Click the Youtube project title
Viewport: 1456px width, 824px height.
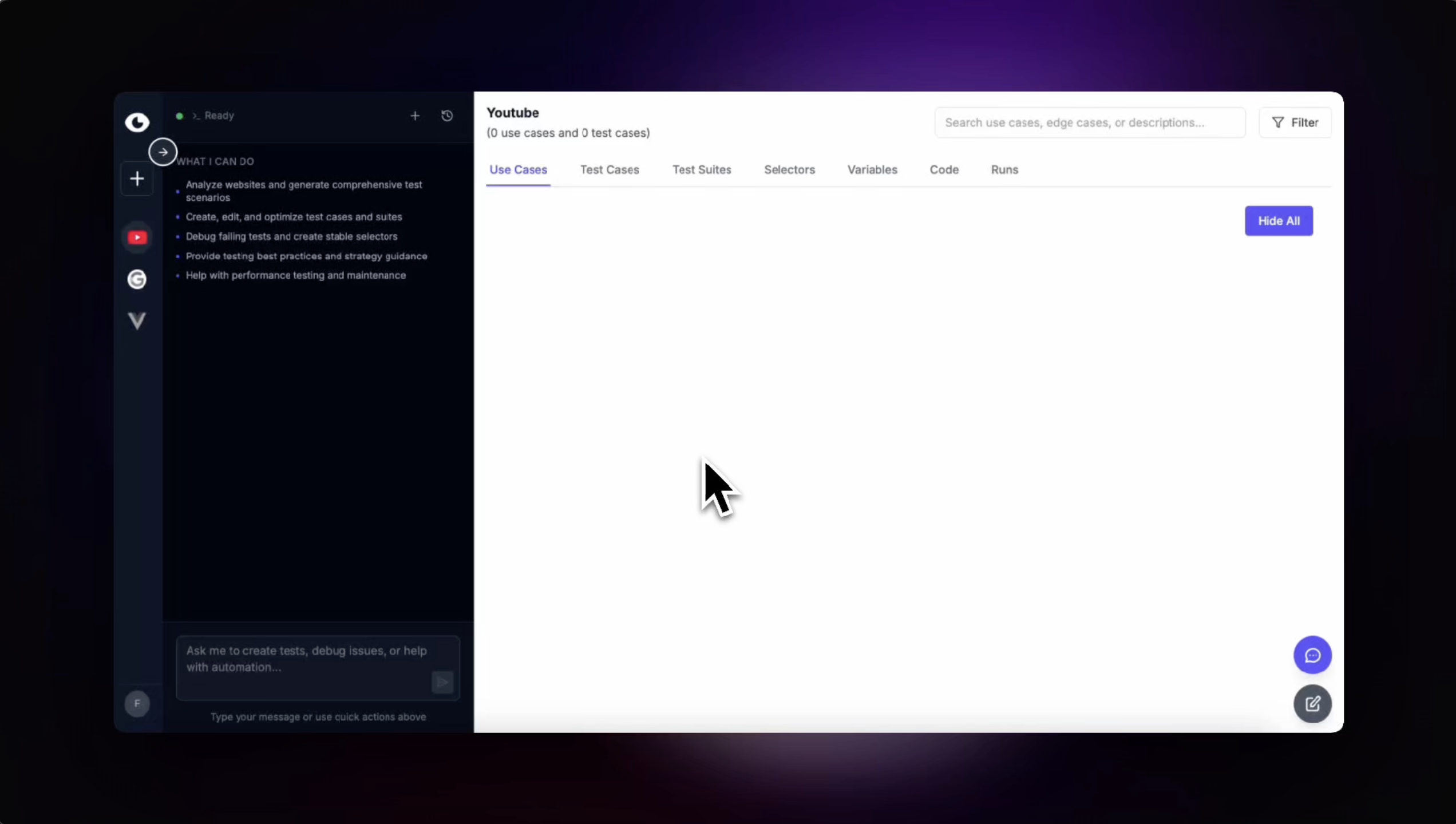click(512, 113)
